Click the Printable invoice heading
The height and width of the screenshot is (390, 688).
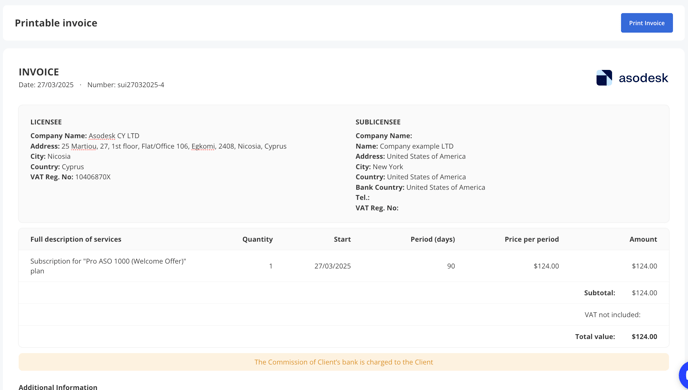coord(56,23)
